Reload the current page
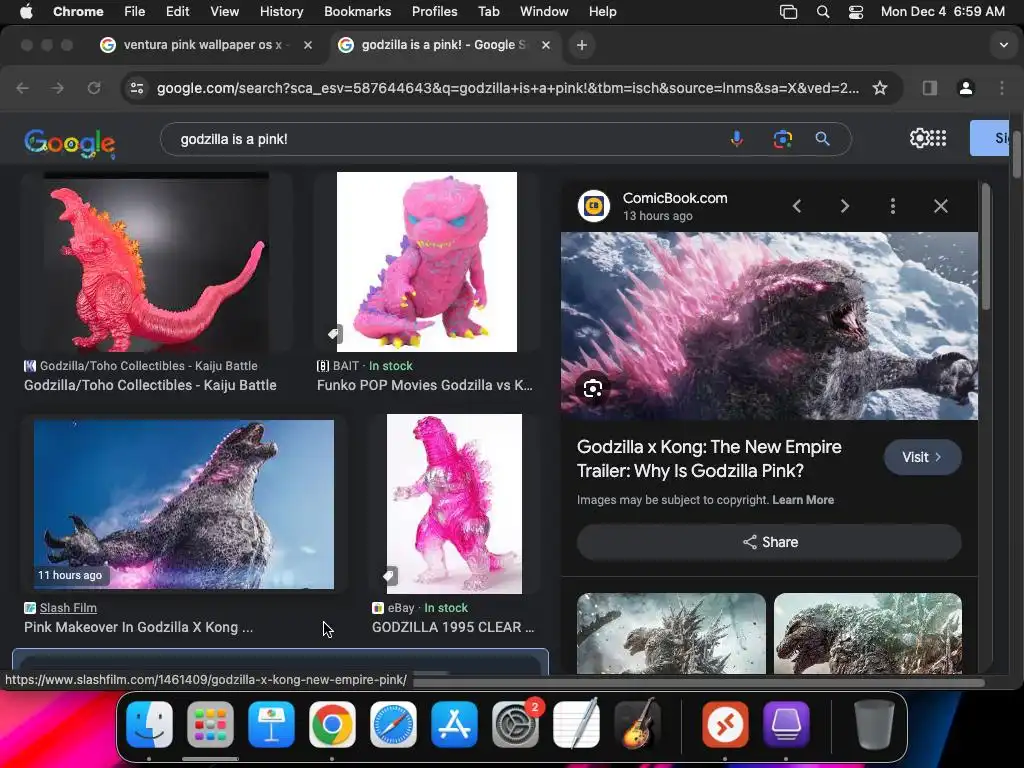Viewport: 1024px width, 768px height. 94,88
